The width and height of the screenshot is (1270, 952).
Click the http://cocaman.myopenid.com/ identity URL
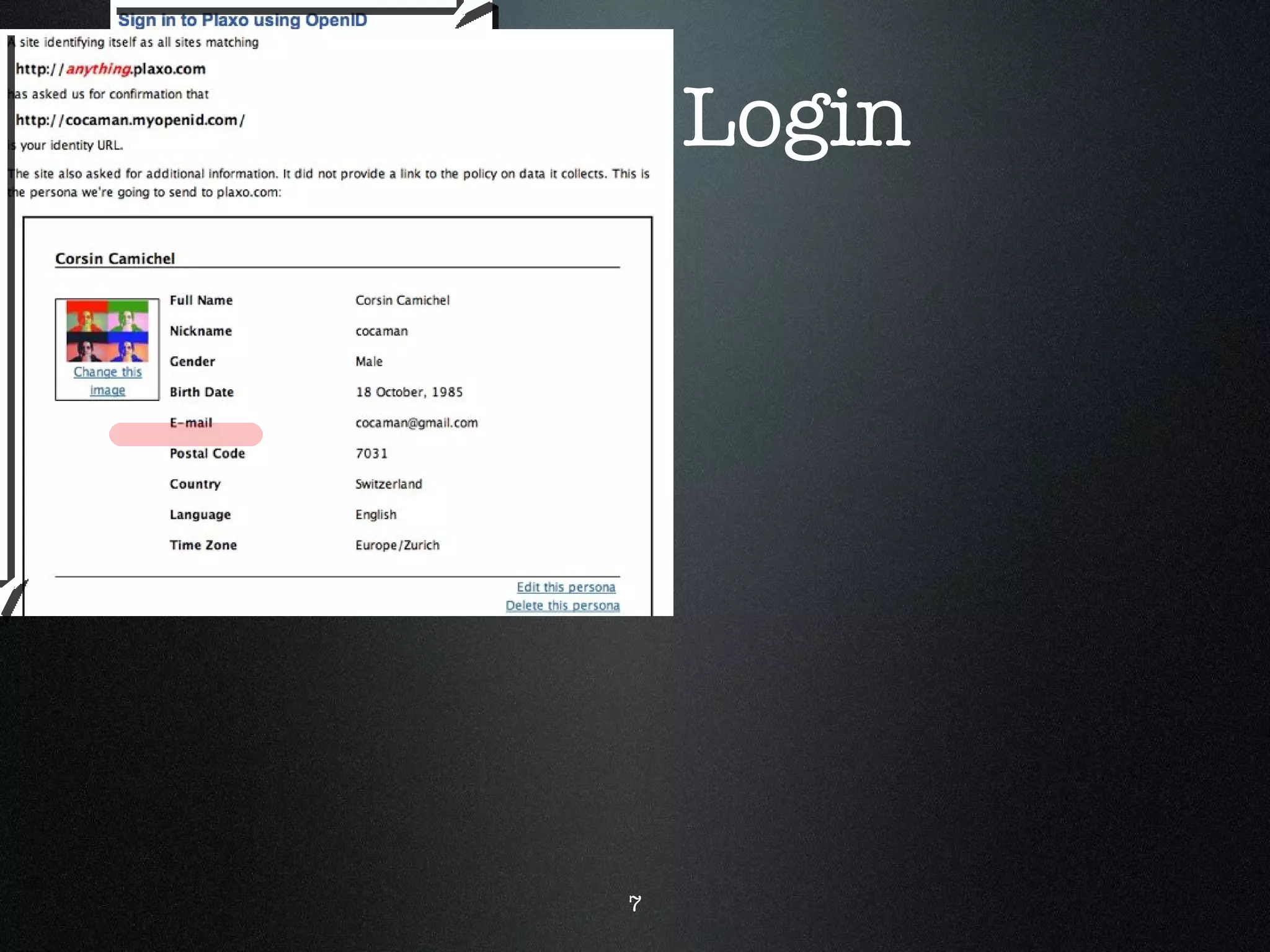click(130, 120)
